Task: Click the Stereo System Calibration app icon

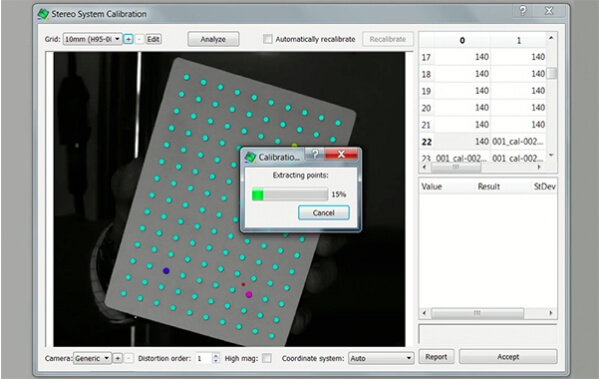Action: click(x=43, y=14)
